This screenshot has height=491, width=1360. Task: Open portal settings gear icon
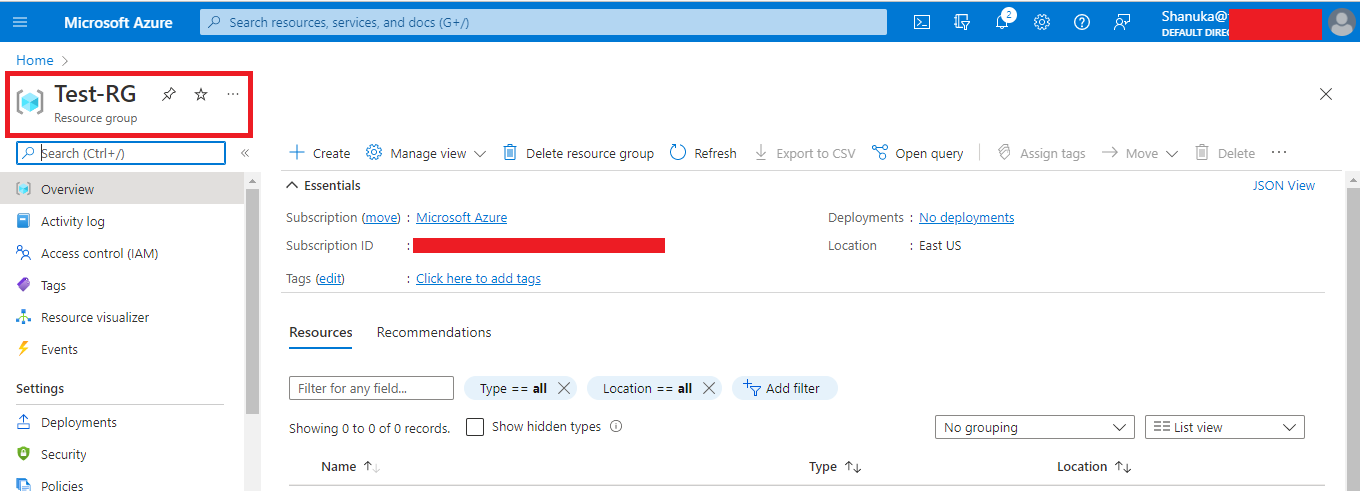(1042, 22)
